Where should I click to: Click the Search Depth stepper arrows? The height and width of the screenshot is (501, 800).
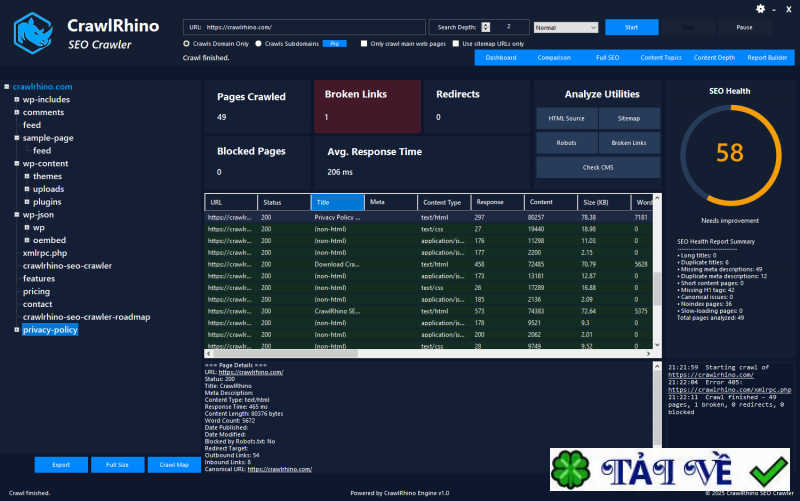pos(486,27)
